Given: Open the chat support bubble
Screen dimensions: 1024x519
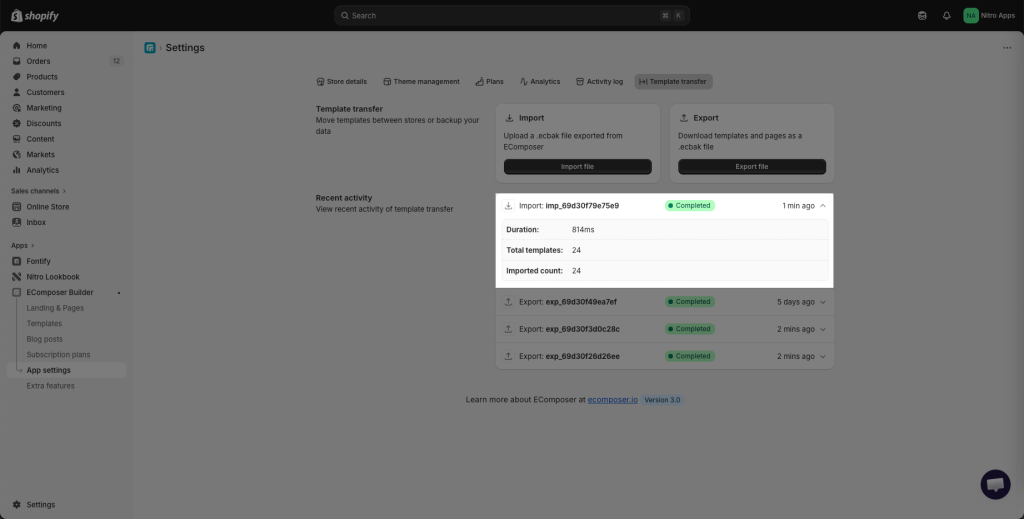Looking at the screenshot, I should pyautogui.click(x=995, y=484).
